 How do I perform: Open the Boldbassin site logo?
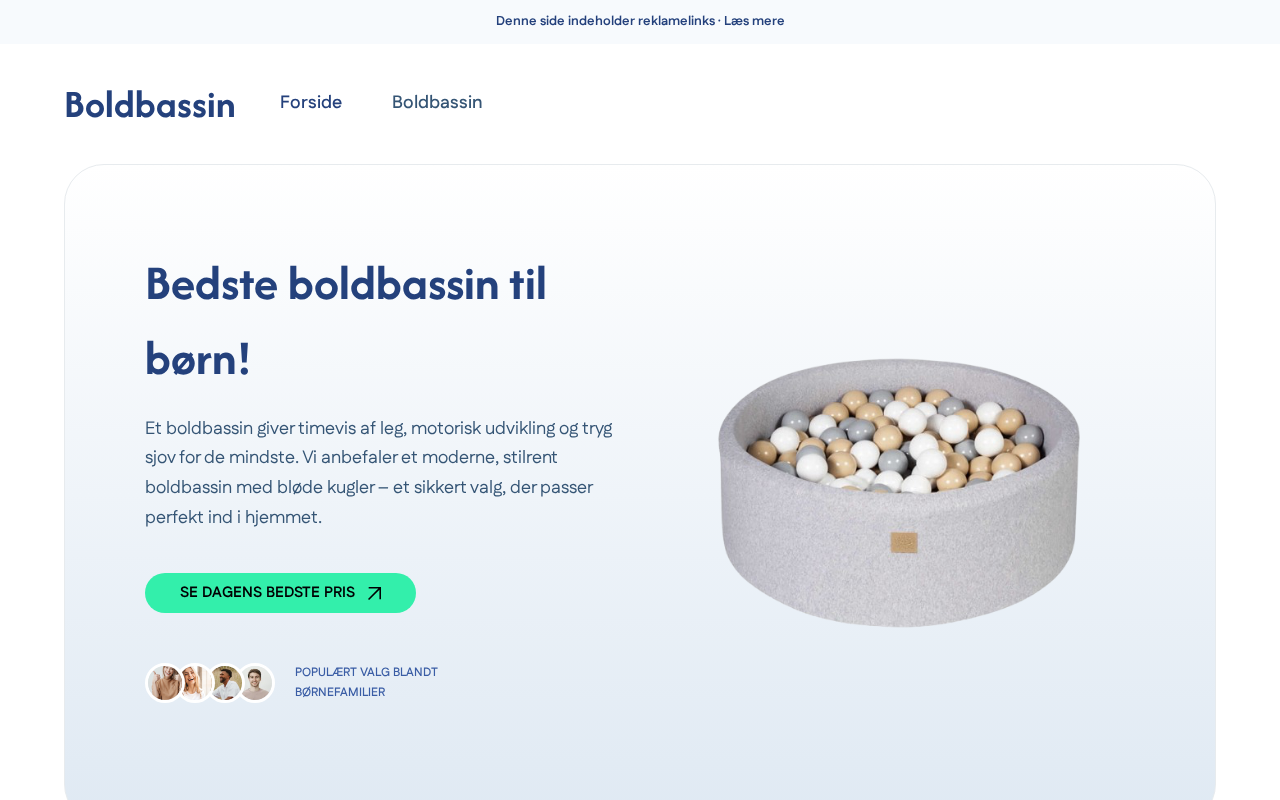click(150, 105)
